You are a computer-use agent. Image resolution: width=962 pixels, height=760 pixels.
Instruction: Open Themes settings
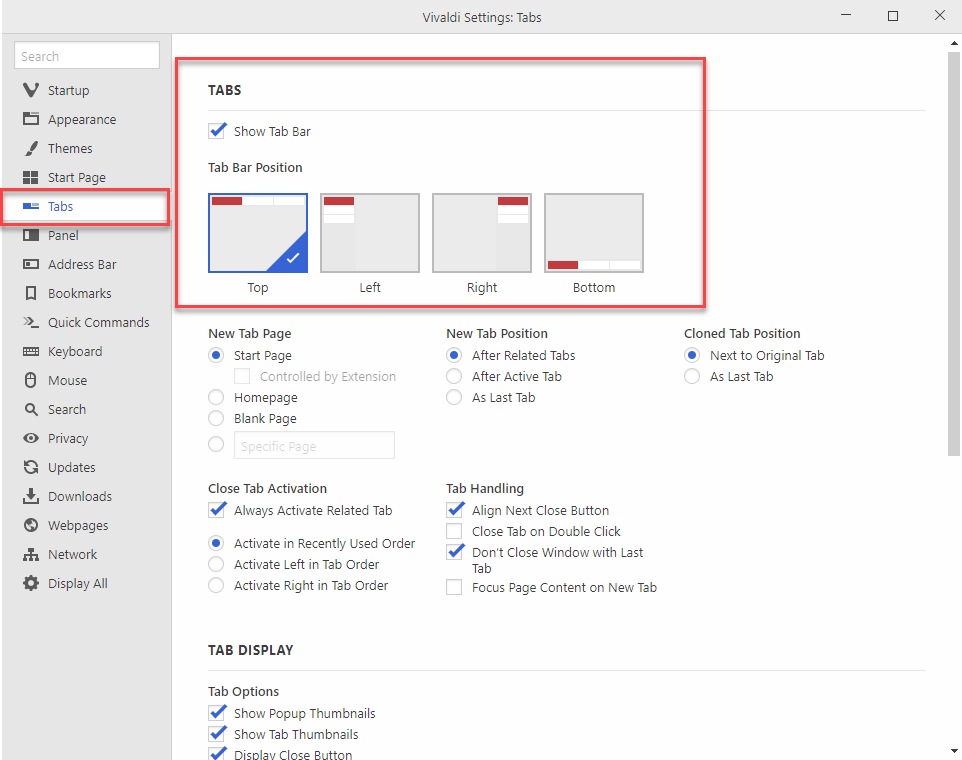[70, 148]
